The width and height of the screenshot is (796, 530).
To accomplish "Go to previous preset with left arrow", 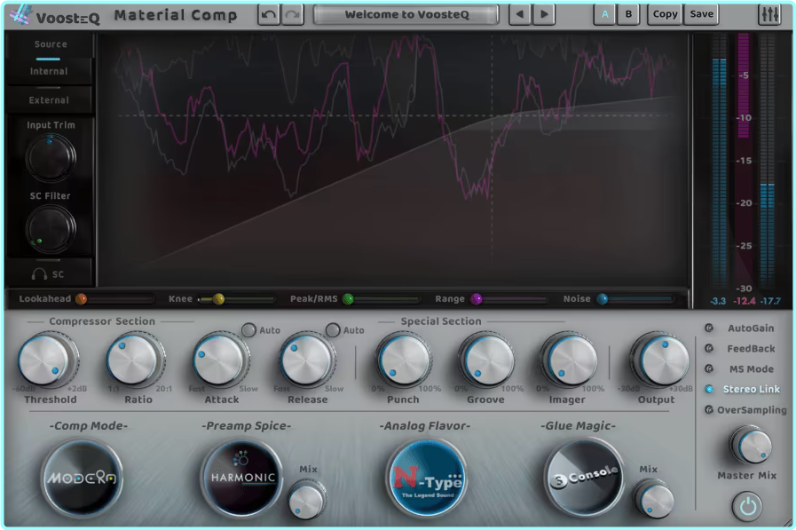I will tap(519, 15).
